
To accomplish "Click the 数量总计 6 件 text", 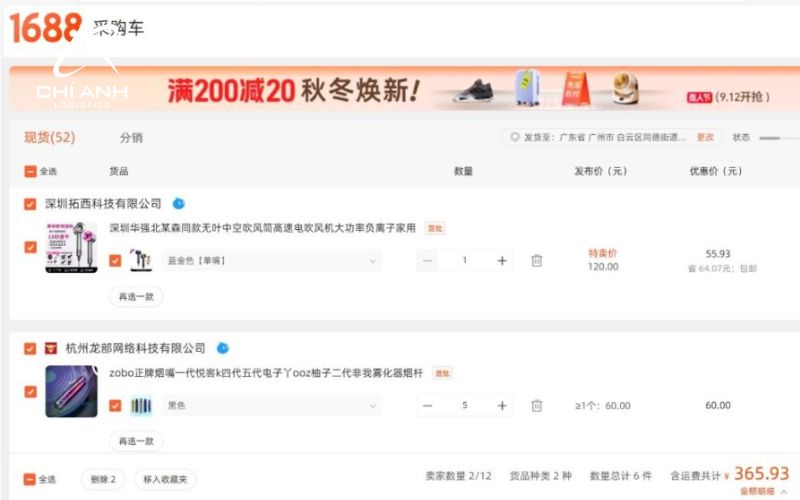I will [x=621, y=476].
